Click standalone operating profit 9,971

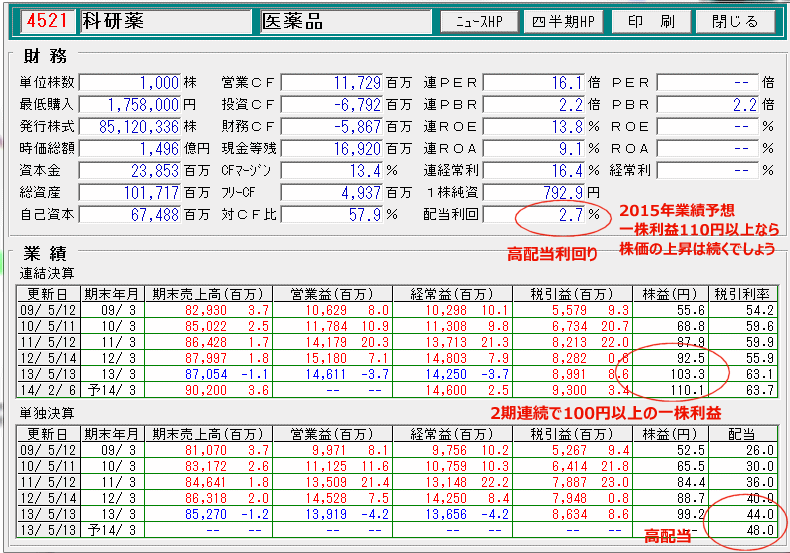[x=330, y=450]
